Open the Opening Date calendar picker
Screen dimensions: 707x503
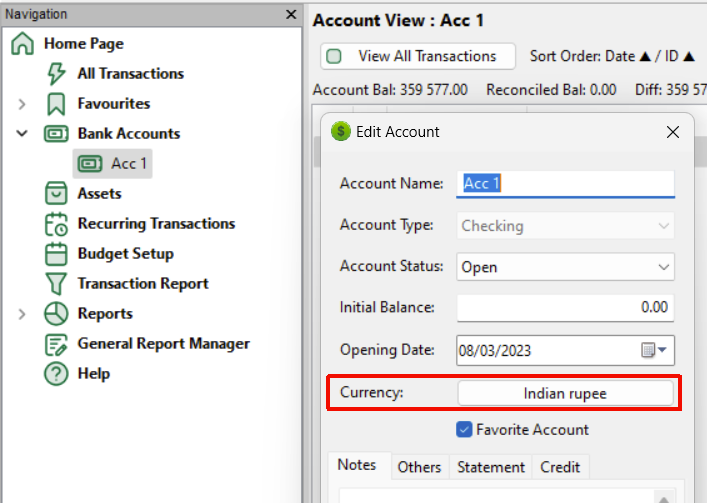pyautogui.click(x=654, y=350)
